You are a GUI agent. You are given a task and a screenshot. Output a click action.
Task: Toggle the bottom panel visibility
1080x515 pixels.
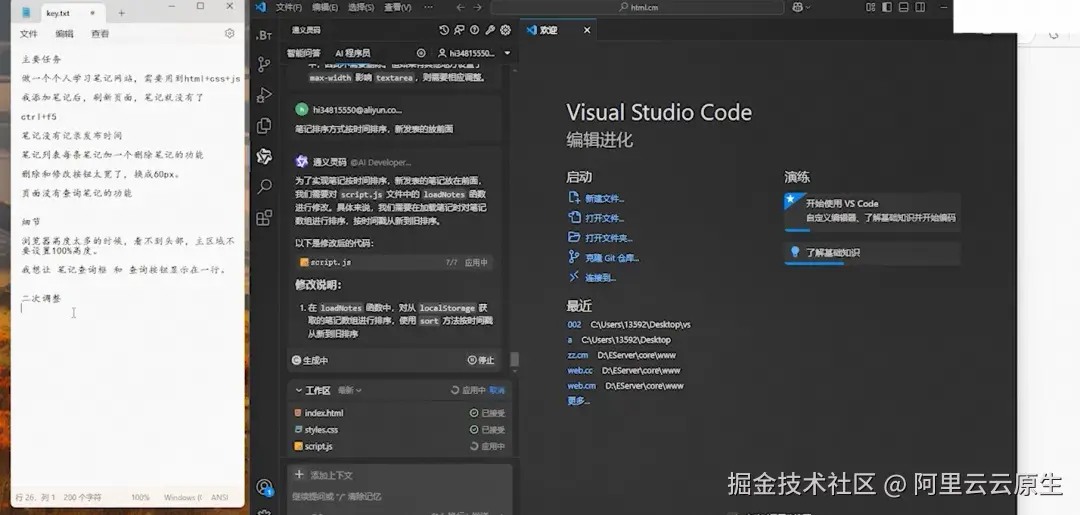click(x=903, y=7)
